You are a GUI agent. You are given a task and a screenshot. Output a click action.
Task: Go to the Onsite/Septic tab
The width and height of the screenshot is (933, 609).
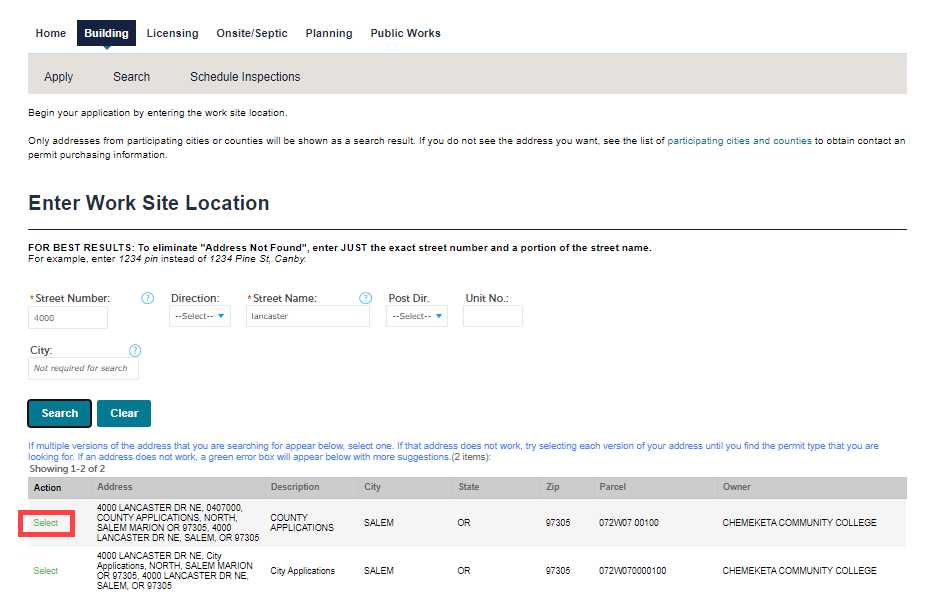(x=252, y=33)
